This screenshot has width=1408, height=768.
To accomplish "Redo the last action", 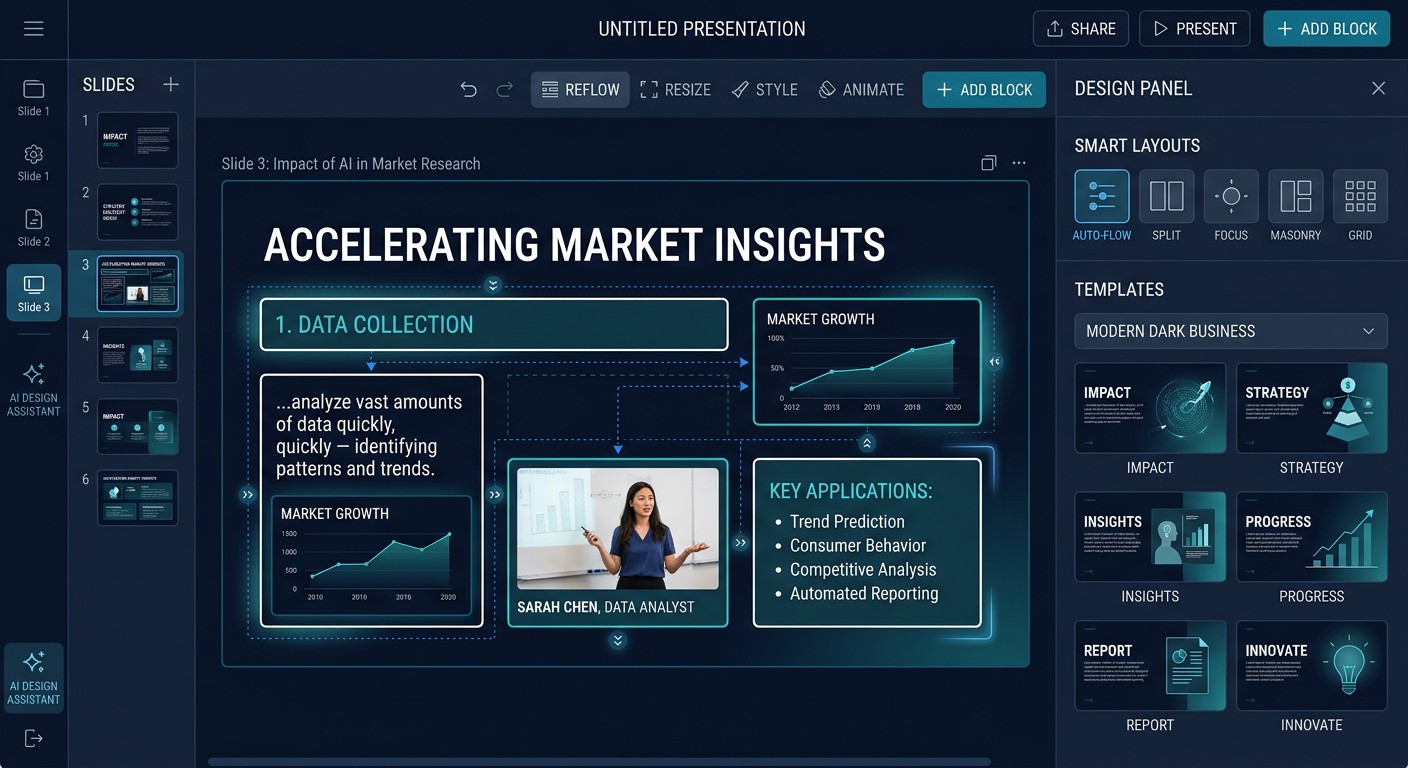I will 505,89.
